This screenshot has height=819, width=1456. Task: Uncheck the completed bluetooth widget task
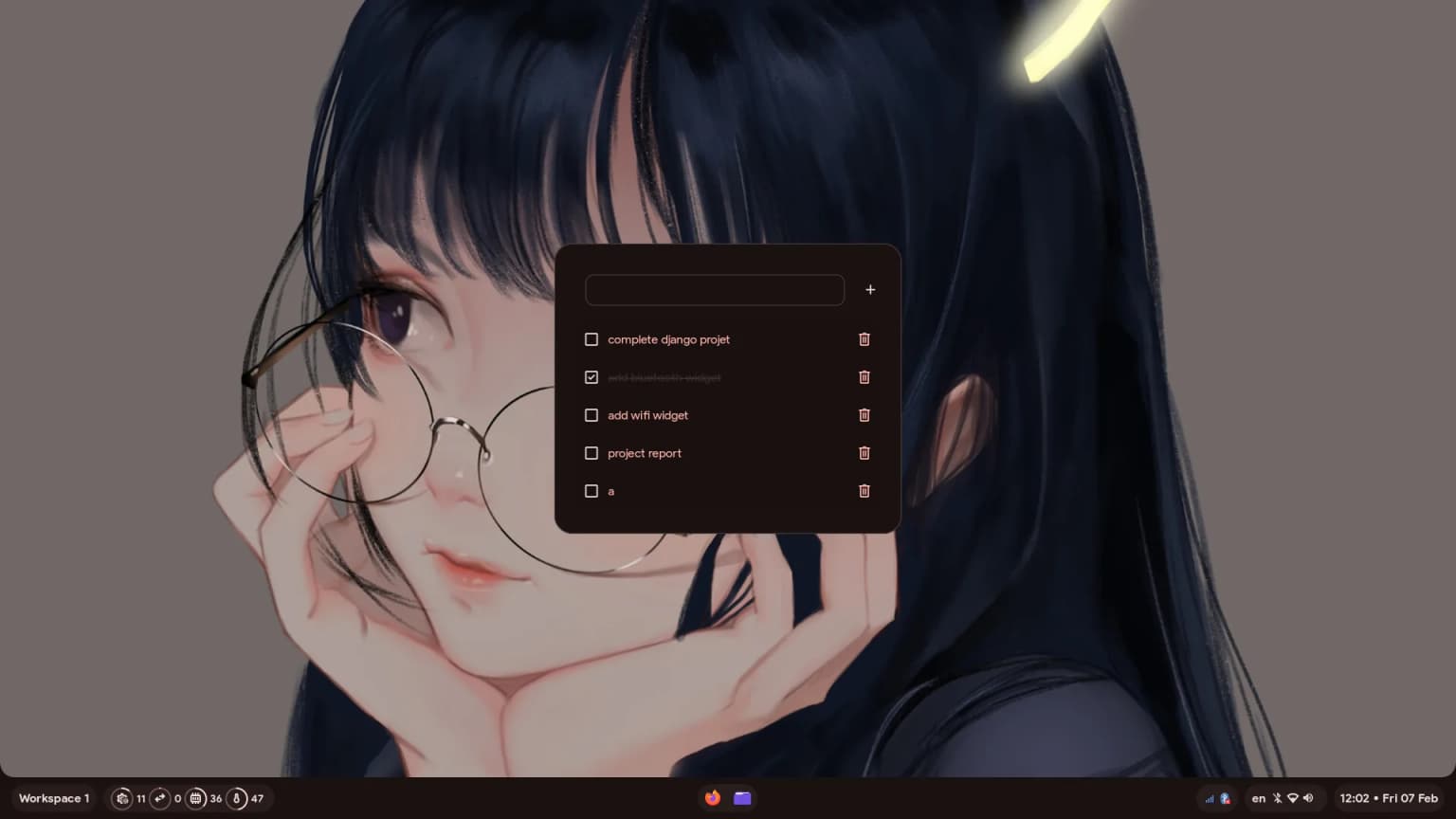(x=591, y=377)
